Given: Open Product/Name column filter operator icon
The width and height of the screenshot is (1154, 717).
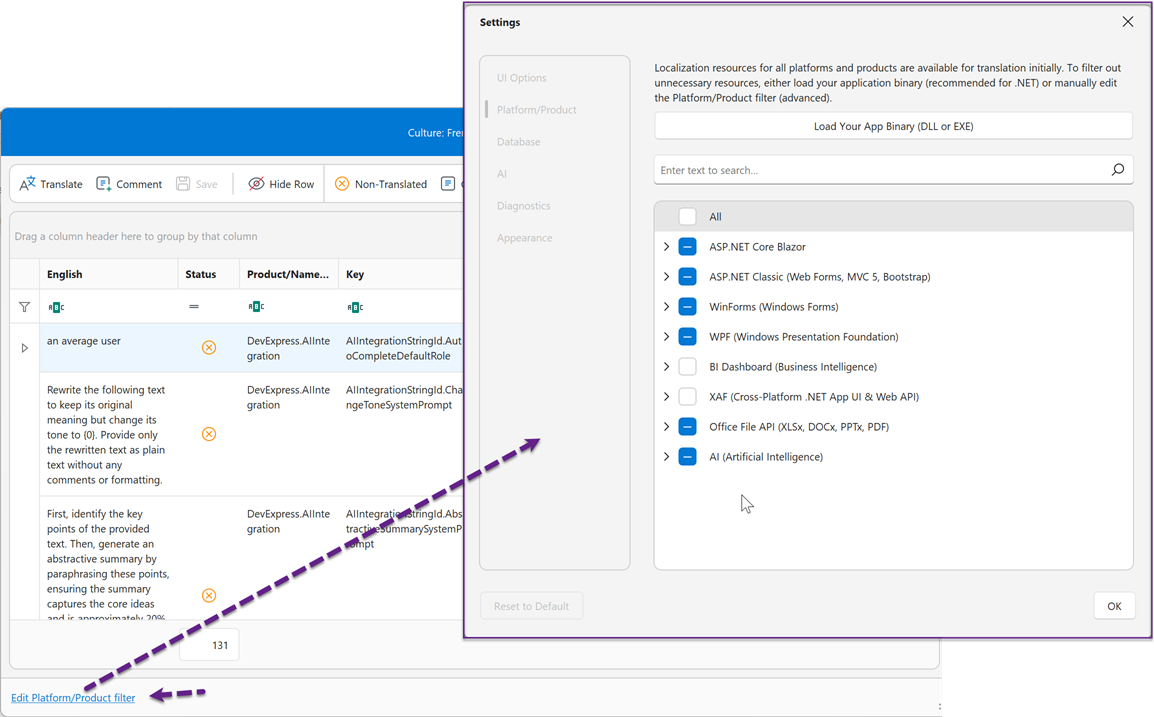Looking at the screenshot, I should pyautogui.click(x=256, y=306).
